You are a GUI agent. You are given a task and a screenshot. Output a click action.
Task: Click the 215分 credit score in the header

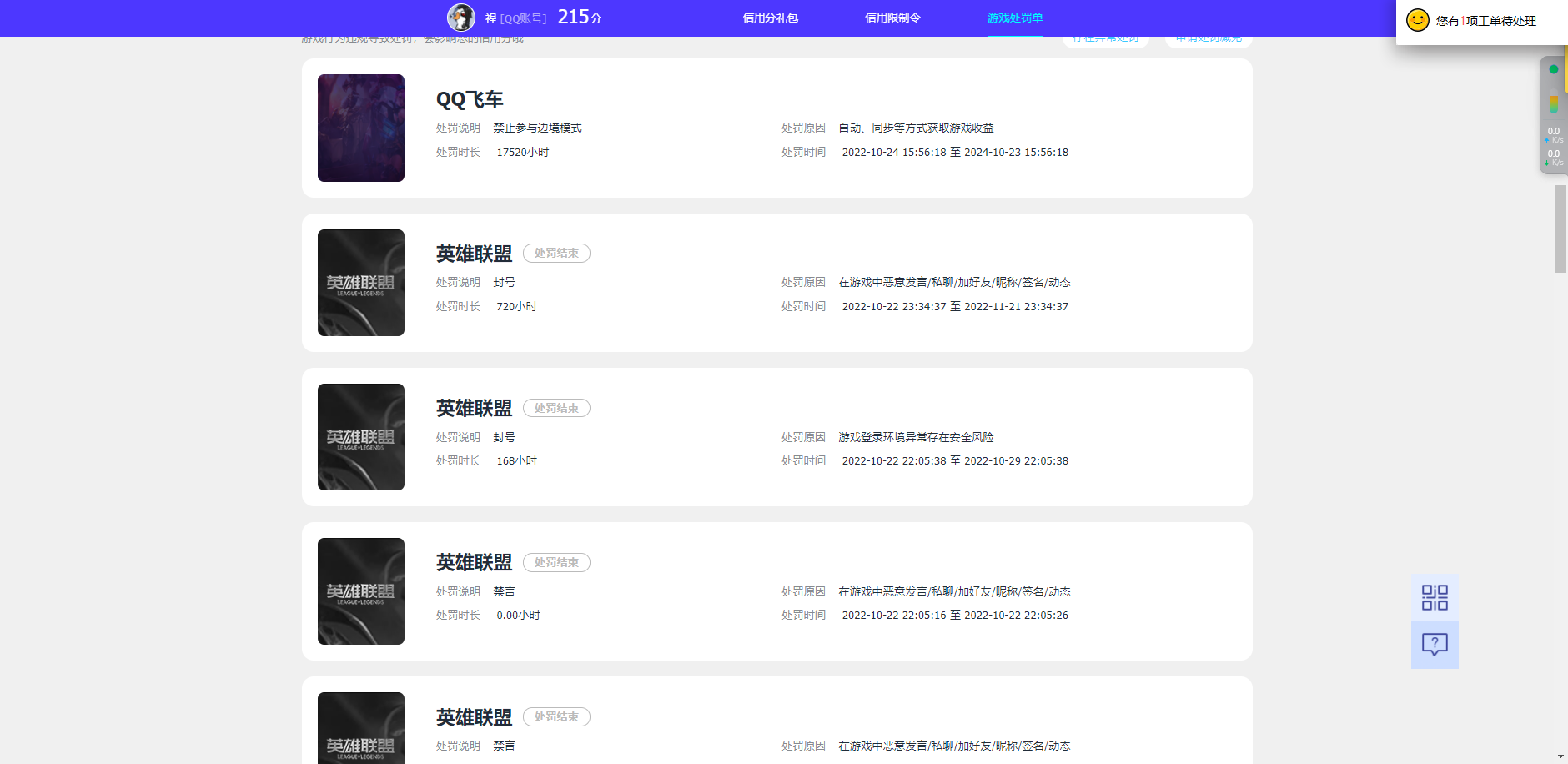coord(580,17)
